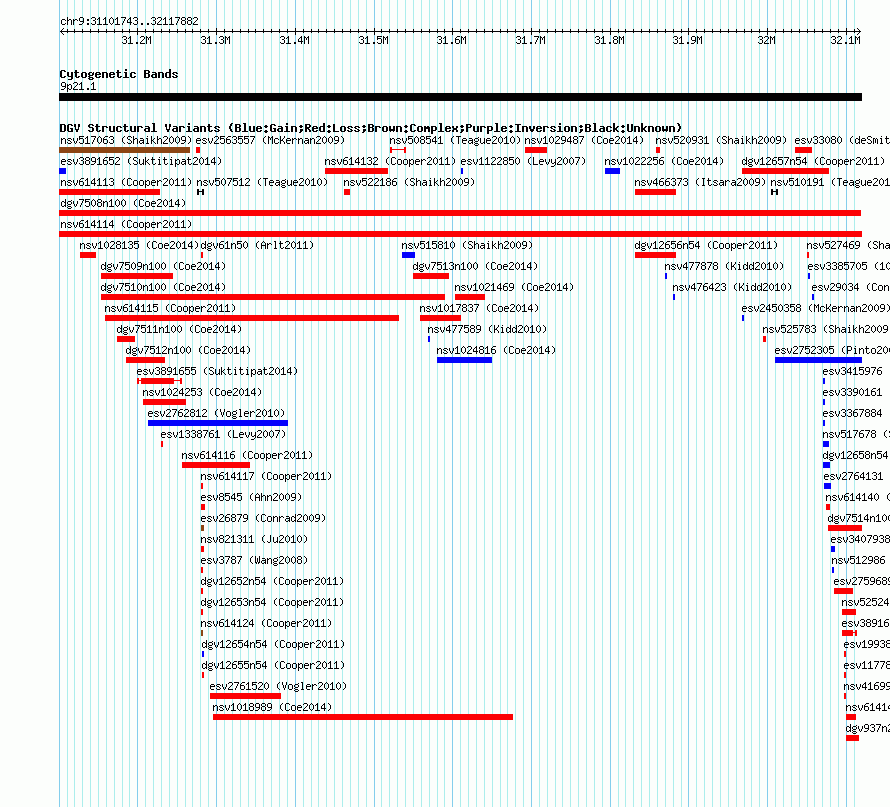
Task: Select the dgv12654n54 (Cooper2011) label
Action: 274,644
